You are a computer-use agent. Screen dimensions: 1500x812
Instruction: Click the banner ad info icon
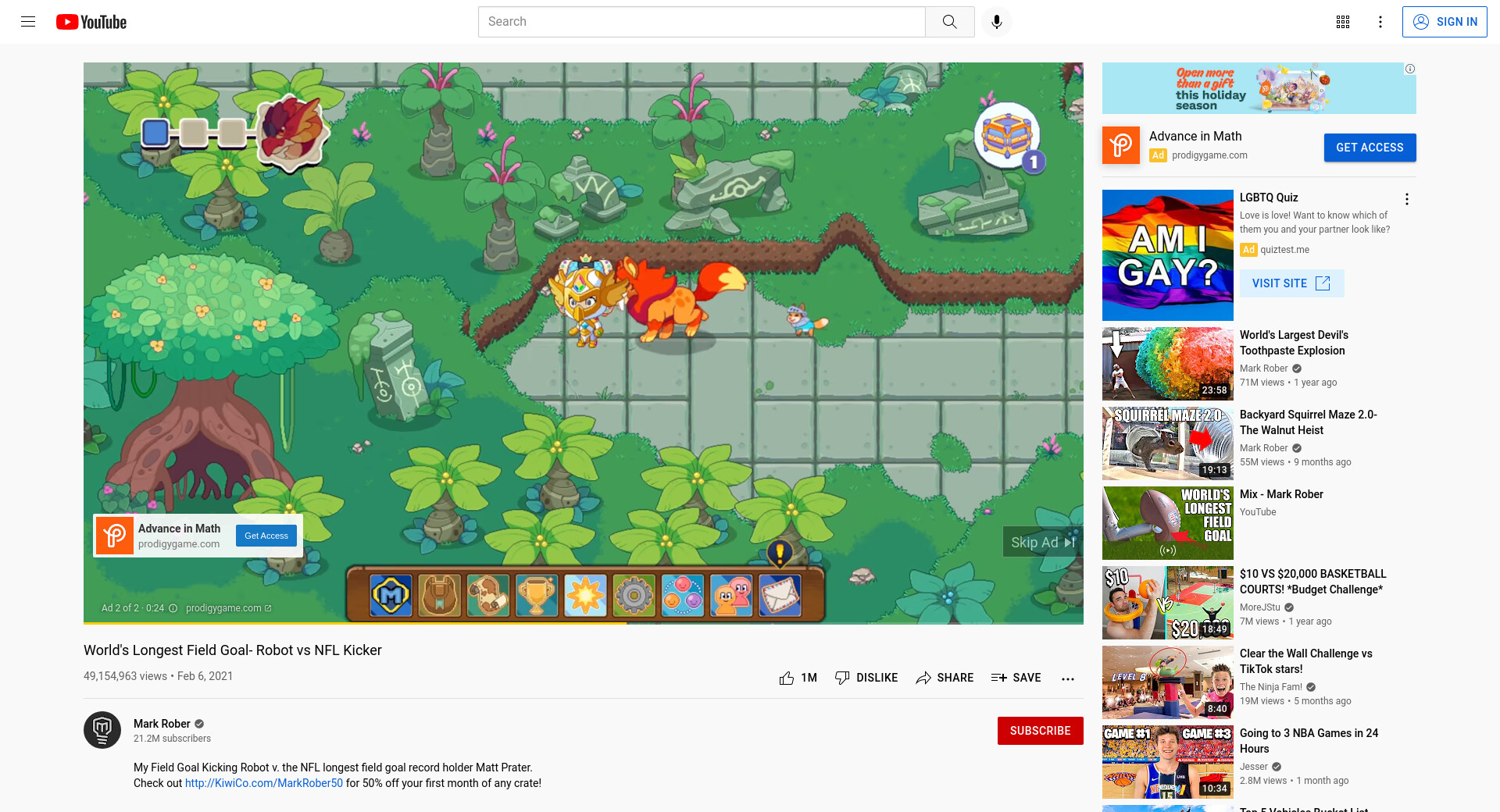point(1410,69)
